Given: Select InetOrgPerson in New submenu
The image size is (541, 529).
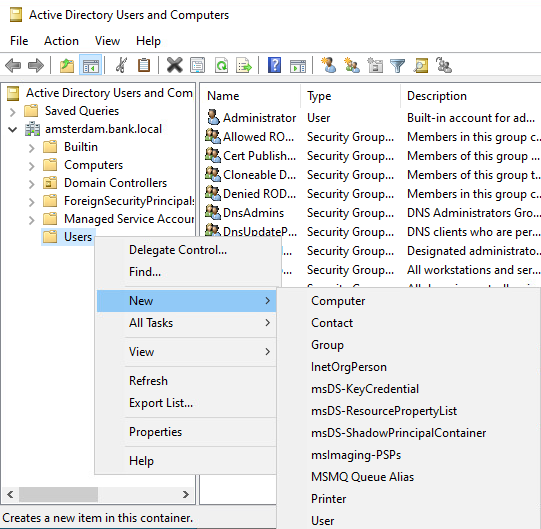Looking at the screenshot, I should point(409,367).
